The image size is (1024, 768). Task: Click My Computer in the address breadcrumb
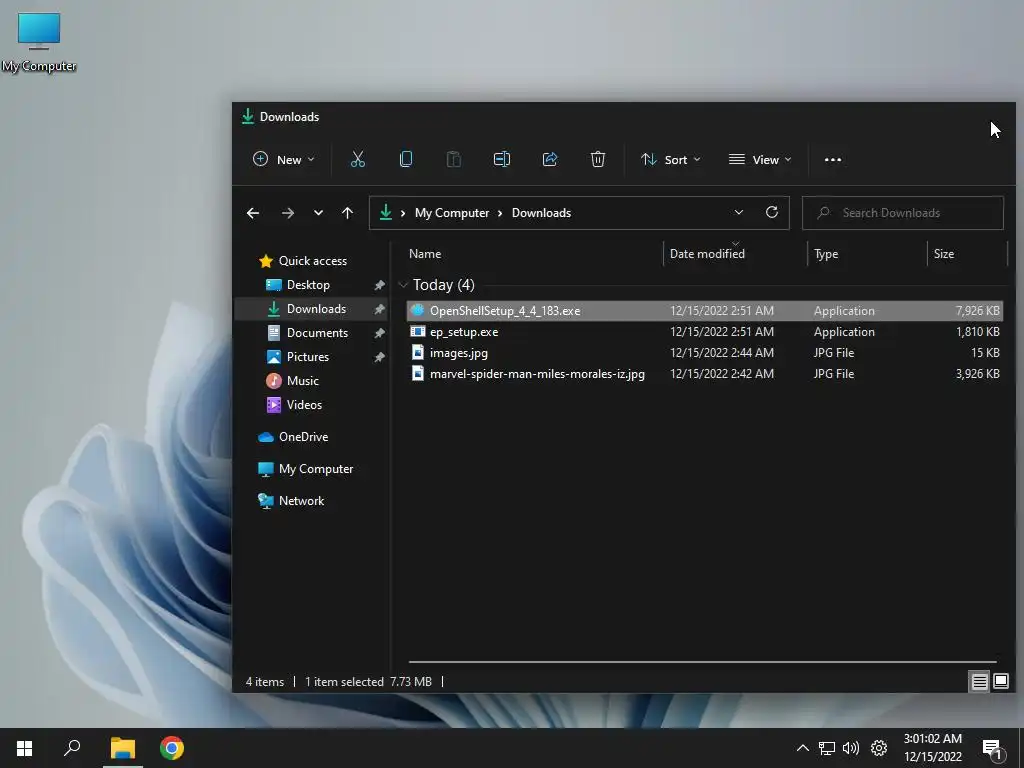452,213
